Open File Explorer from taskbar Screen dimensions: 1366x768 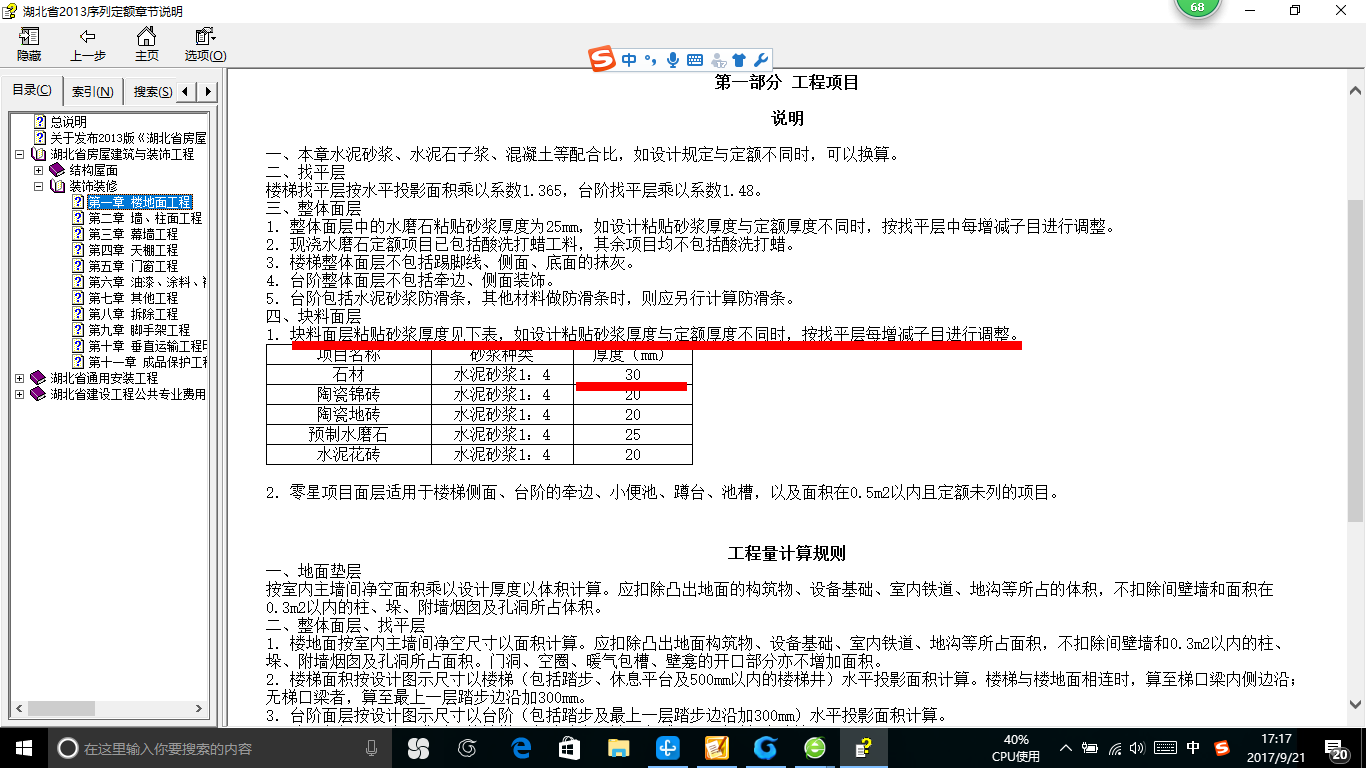pyautogui.click(x=619, y=748)
